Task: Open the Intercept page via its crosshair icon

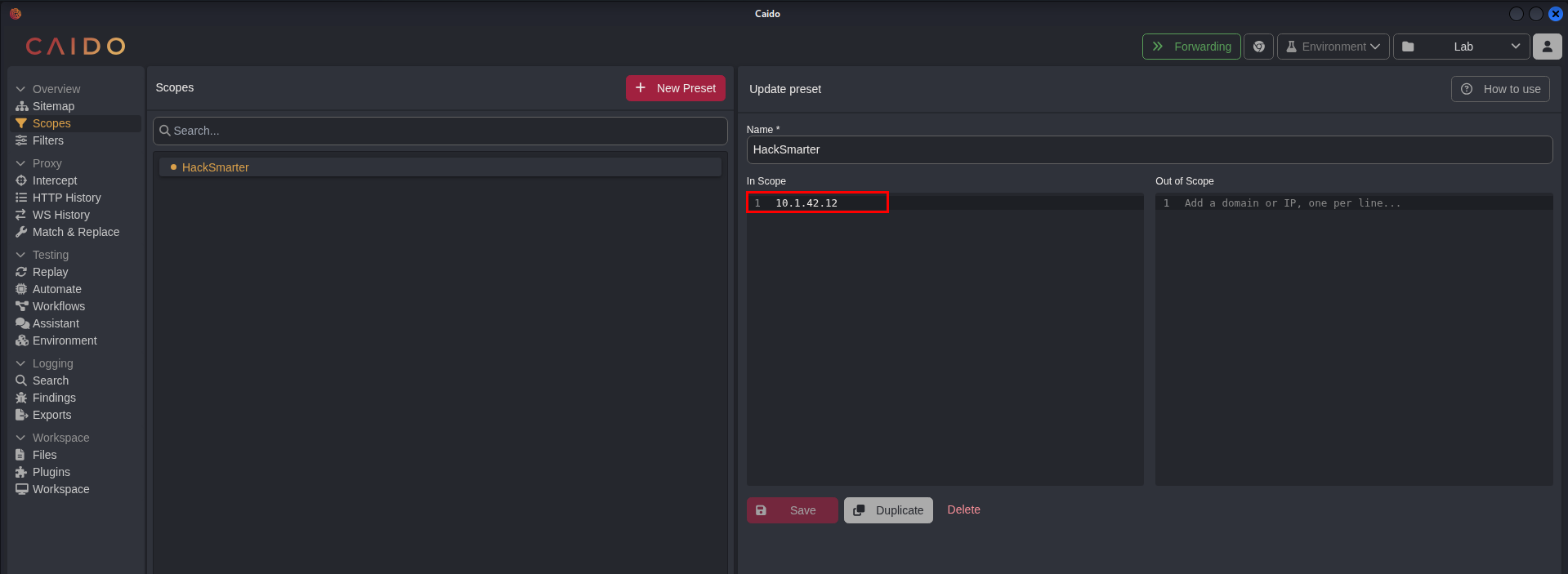Action: coord(21,180)
